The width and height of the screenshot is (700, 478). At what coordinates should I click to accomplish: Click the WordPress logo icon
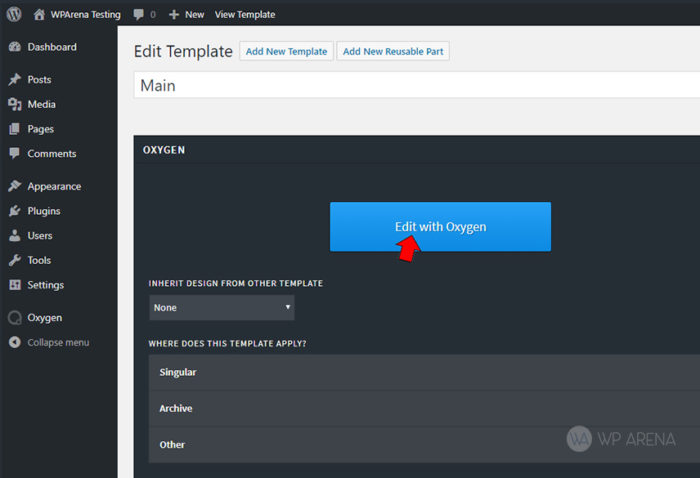[x=14, y=14]
